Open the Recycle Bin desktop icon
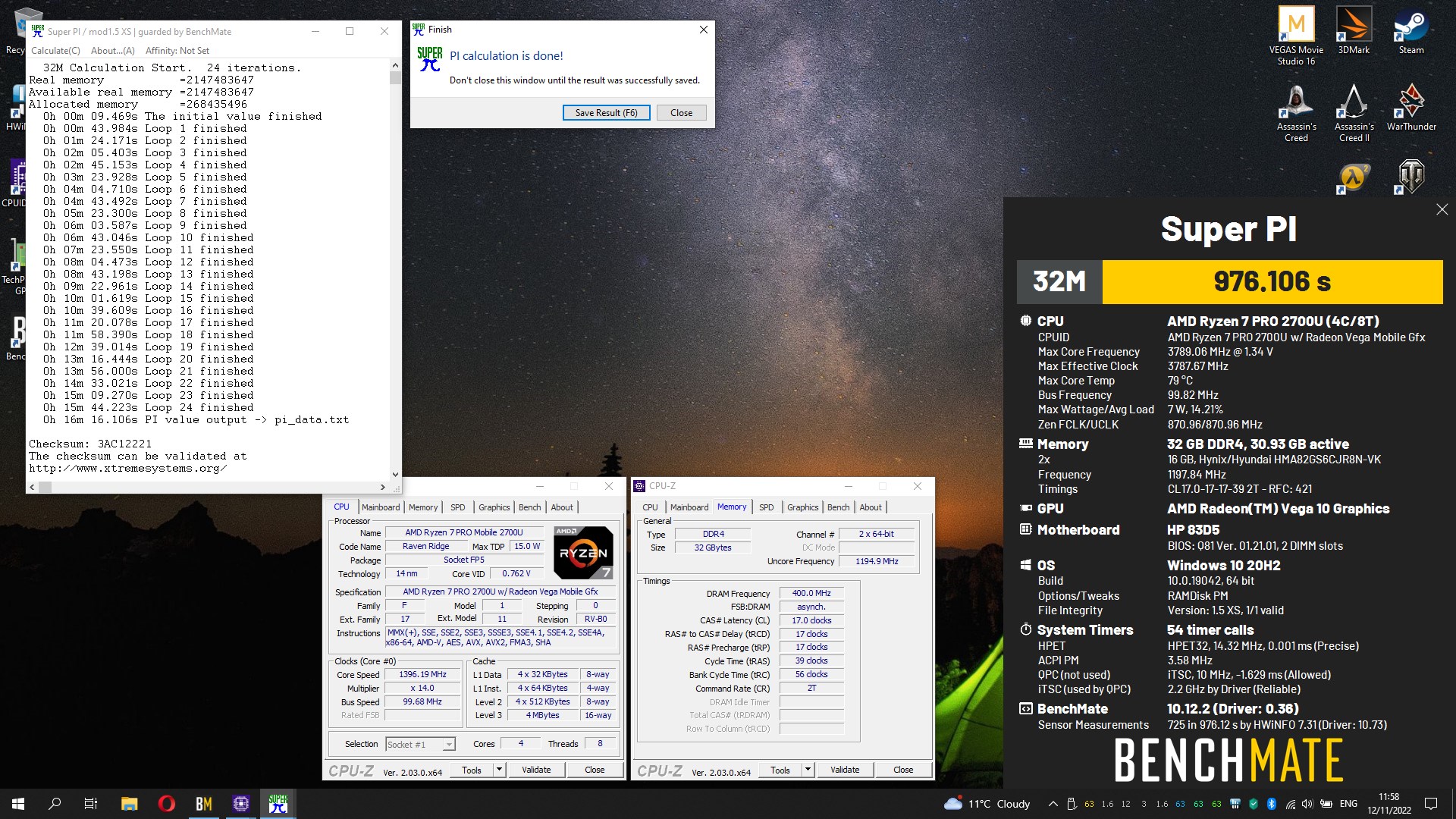Image resolution: width=1456 pixels, height=819 pixels. 15,30
